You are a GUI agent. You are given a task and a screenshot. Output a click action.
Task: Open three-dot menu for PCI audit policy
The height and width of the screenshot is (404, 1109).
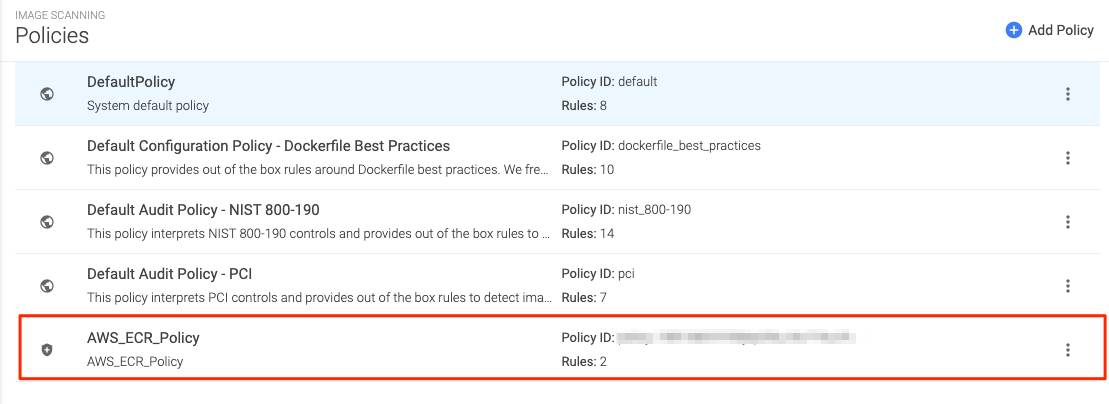click(1068, 286)
